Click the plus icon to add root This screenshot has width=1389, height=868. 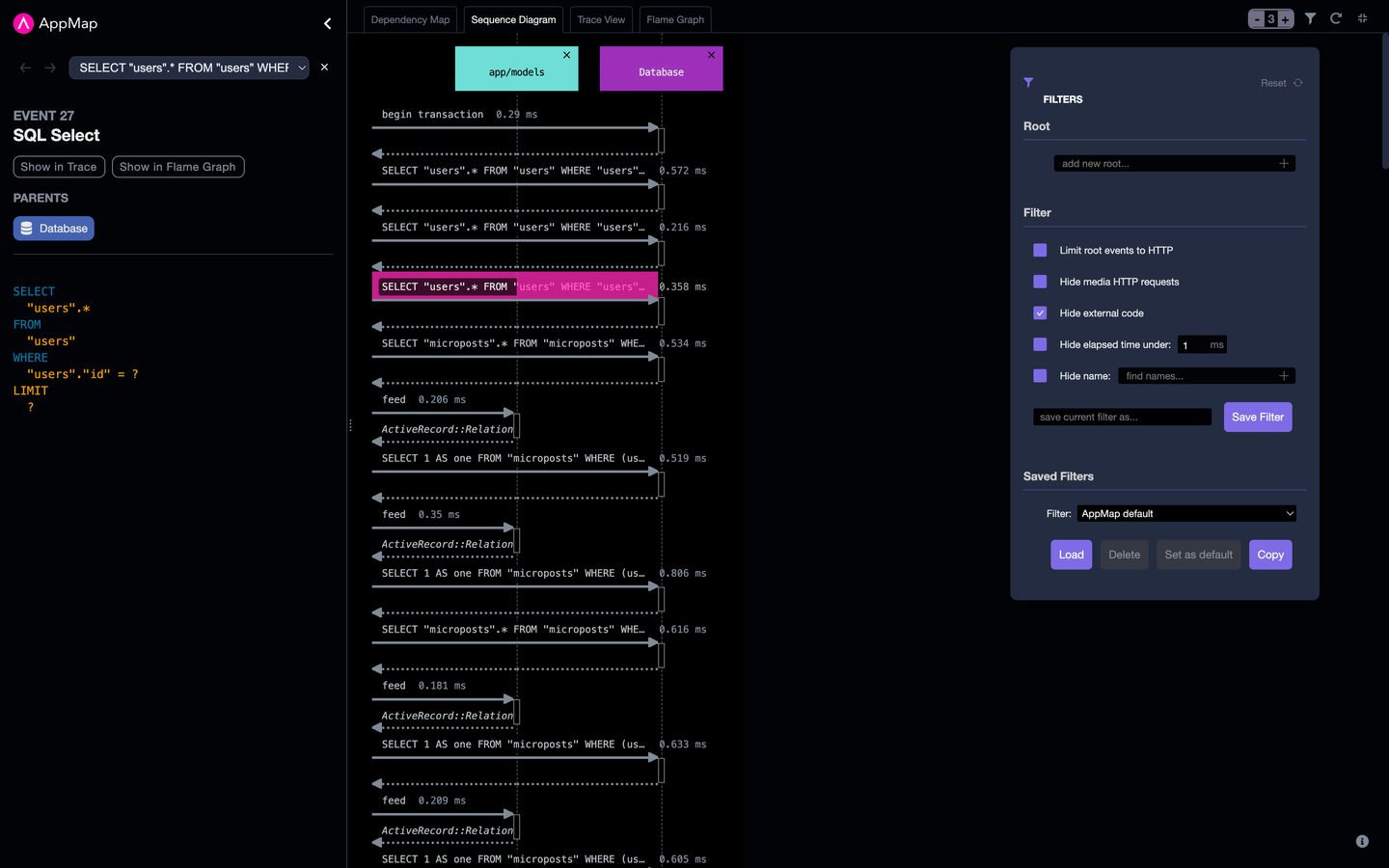click(1284, 164)
